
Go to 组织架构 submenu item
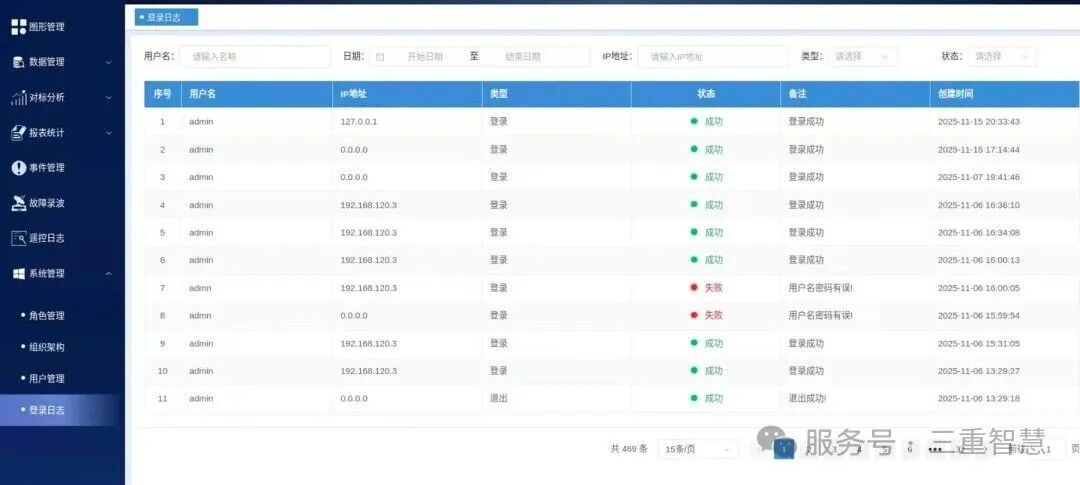(47, 347)
